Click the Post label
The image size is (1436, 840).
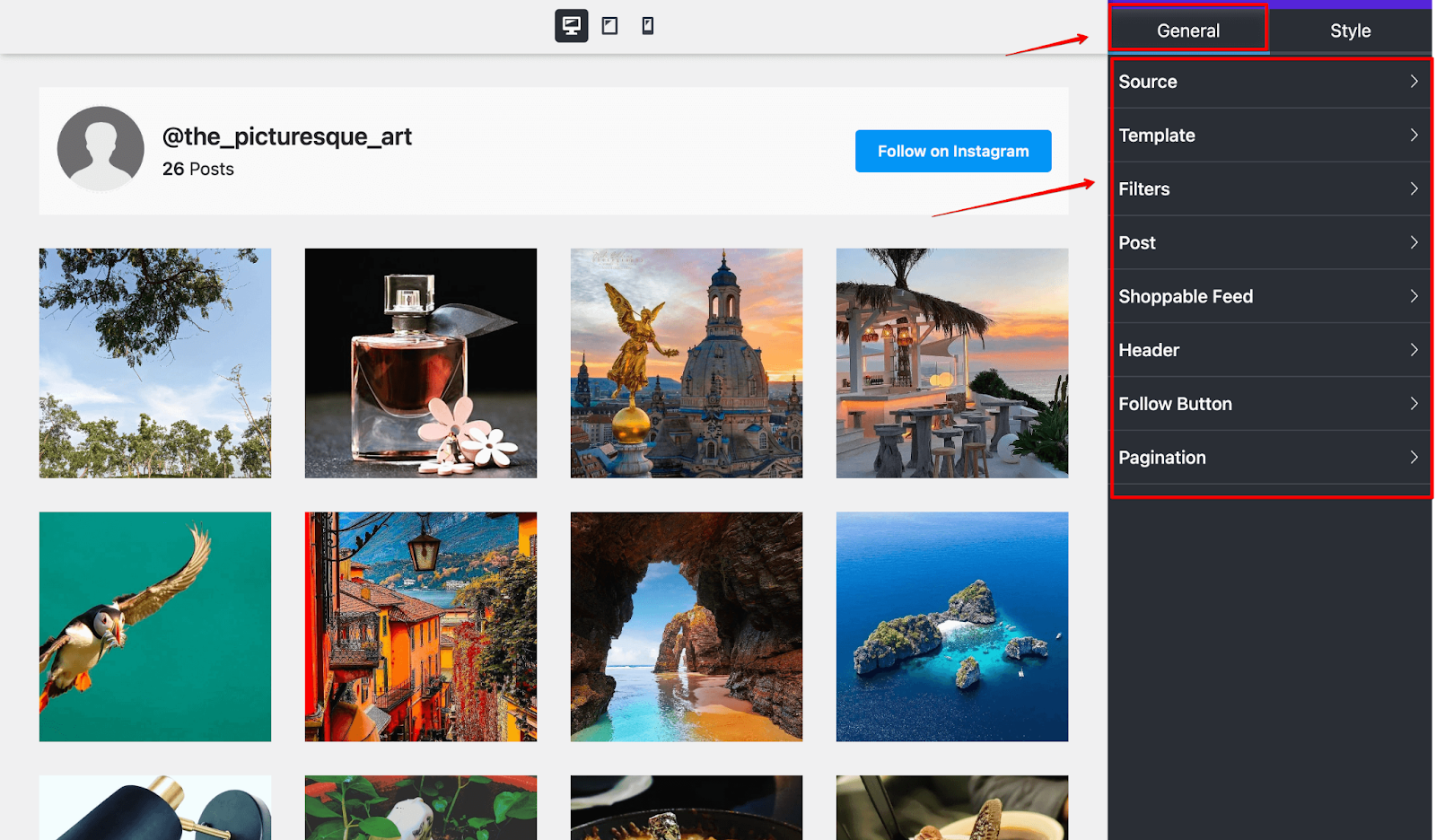(1137, 243)
